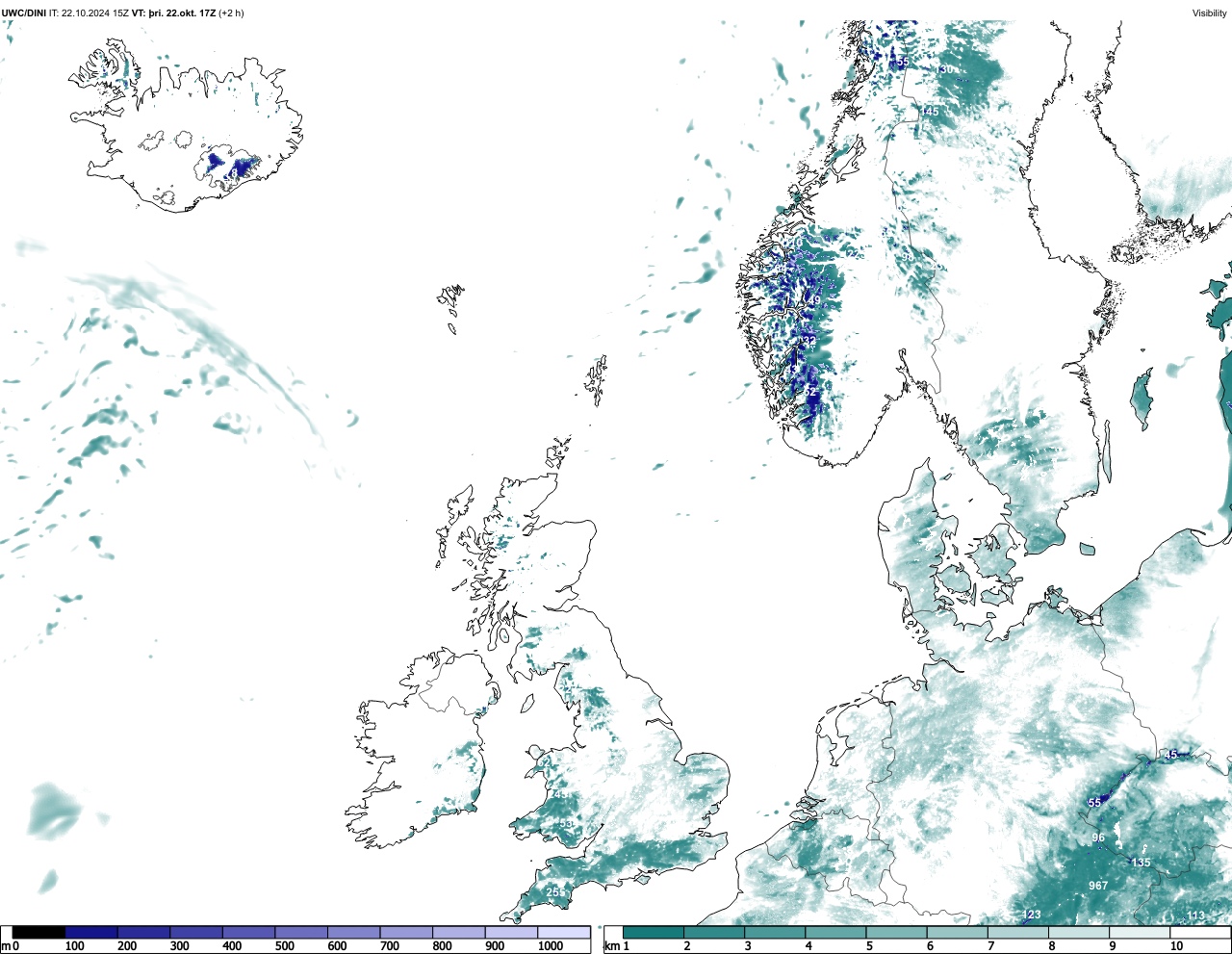Click the 'Visibility' title text
1232x954 pixels.
coord(1210,13)
